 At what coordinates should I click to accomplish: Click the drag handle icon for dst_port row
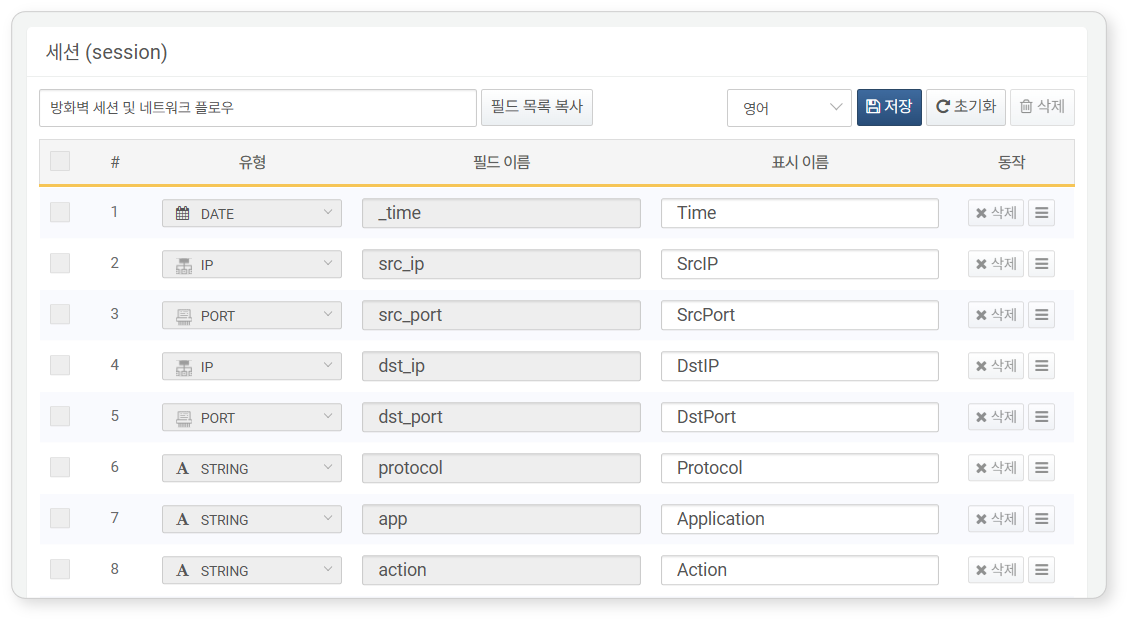(1041, 417)
